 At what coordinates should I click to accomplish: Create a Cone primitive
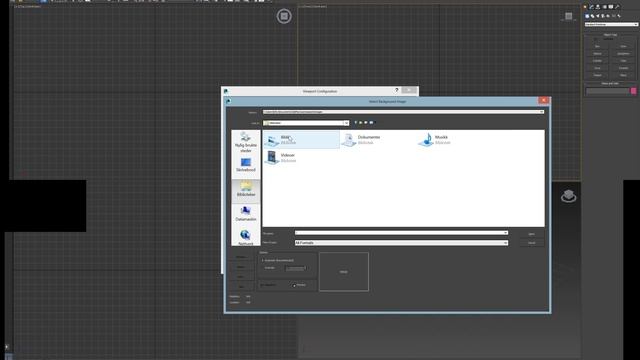(x=623, y=46)
